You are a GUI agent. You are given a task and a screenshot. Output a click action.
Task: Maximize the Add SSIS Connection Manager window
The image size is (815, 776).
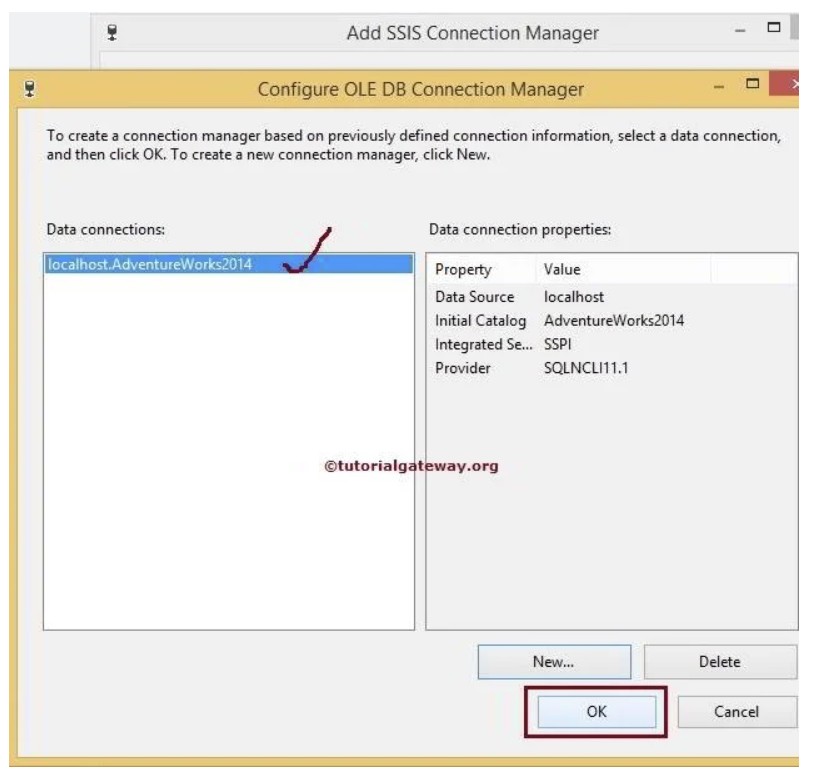tap(774, 27)
